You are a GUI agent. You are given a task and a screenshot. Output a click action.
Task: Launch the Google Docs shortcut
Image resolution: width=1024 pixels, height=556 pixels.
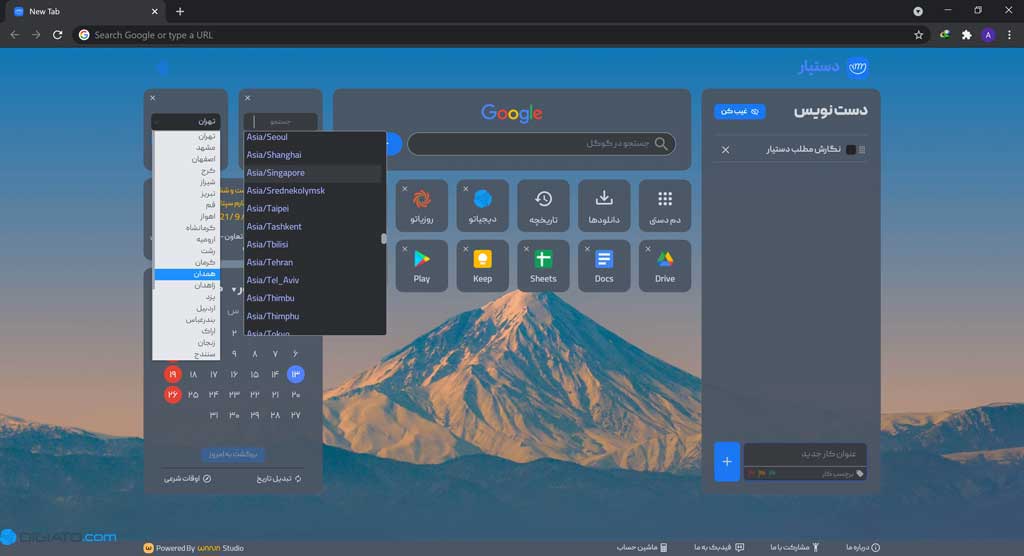604,266
